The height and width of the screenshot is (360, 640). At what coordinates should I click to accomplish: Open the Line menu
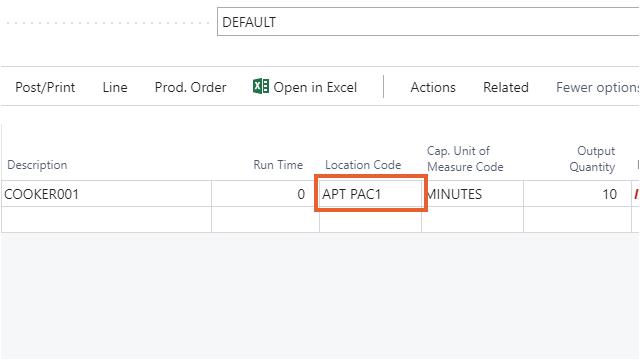point(115,87)
